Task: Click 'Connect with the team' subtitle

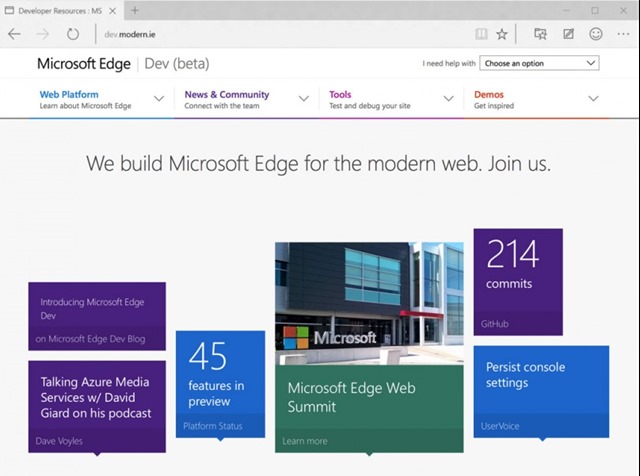Action: (222, 106)
